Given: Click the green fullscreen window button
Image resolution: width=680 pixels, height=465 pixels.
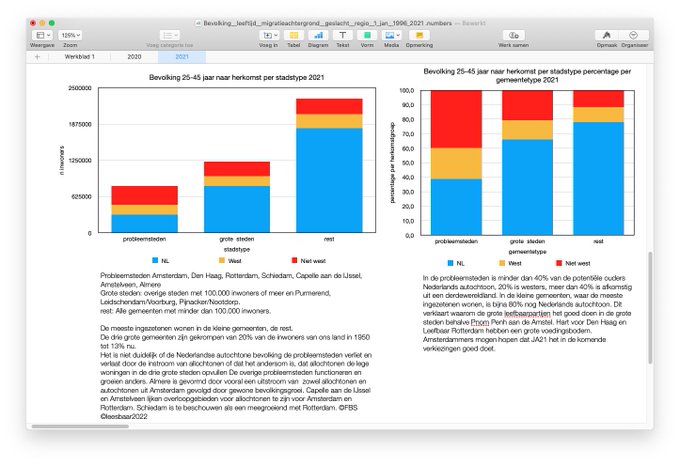Looking at the screenshot, I should (52, 23).
